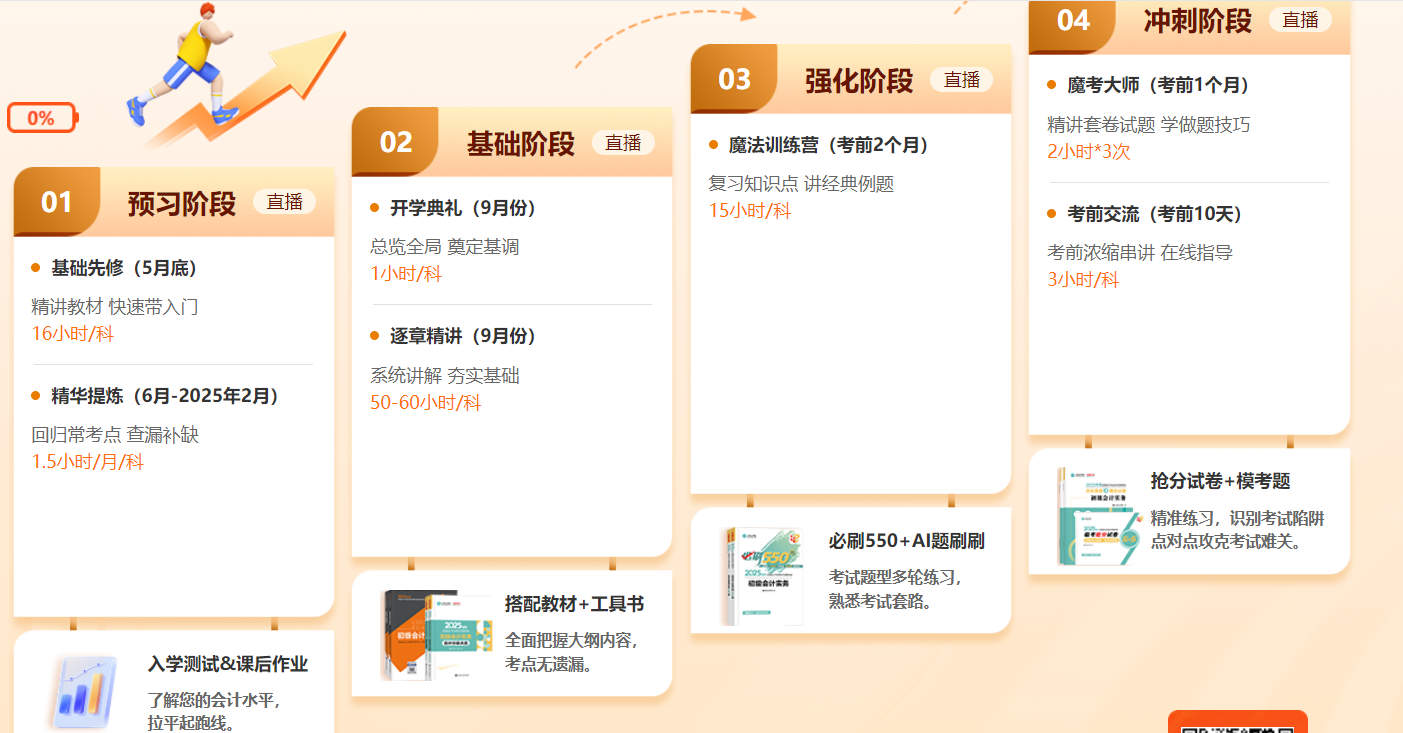Viewport: 1403px width, 733px height.
Task: Click the QR code box at bottom right
Action: click(x=1237, y=723)
